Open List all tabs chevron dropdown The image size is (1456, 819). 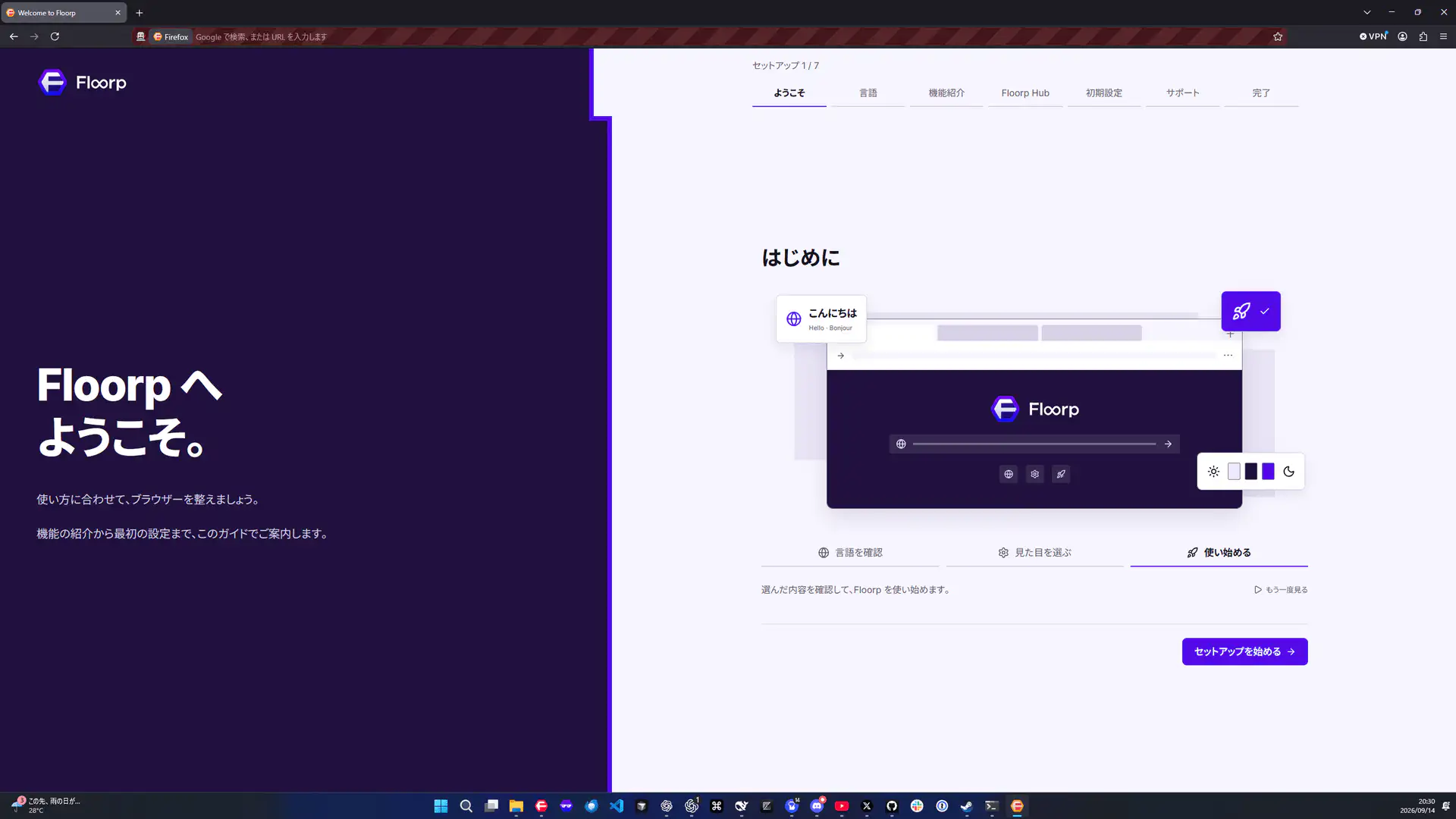(1367, 12)
